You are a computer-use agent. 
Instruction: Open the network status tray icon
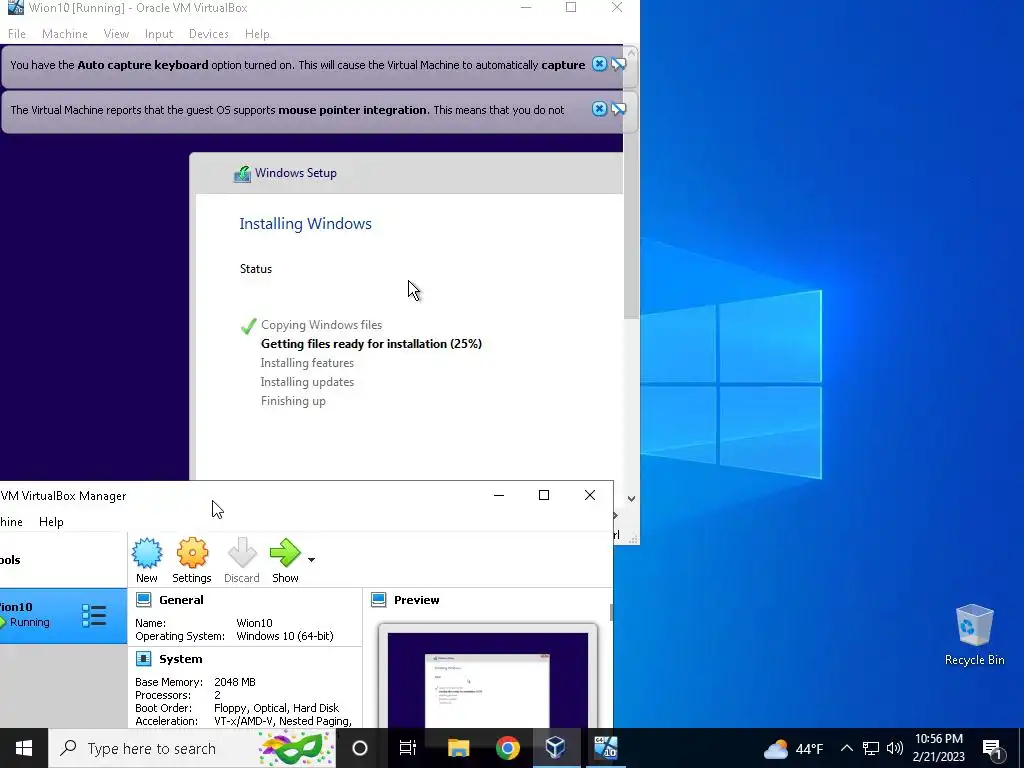[x=871, y=748]
